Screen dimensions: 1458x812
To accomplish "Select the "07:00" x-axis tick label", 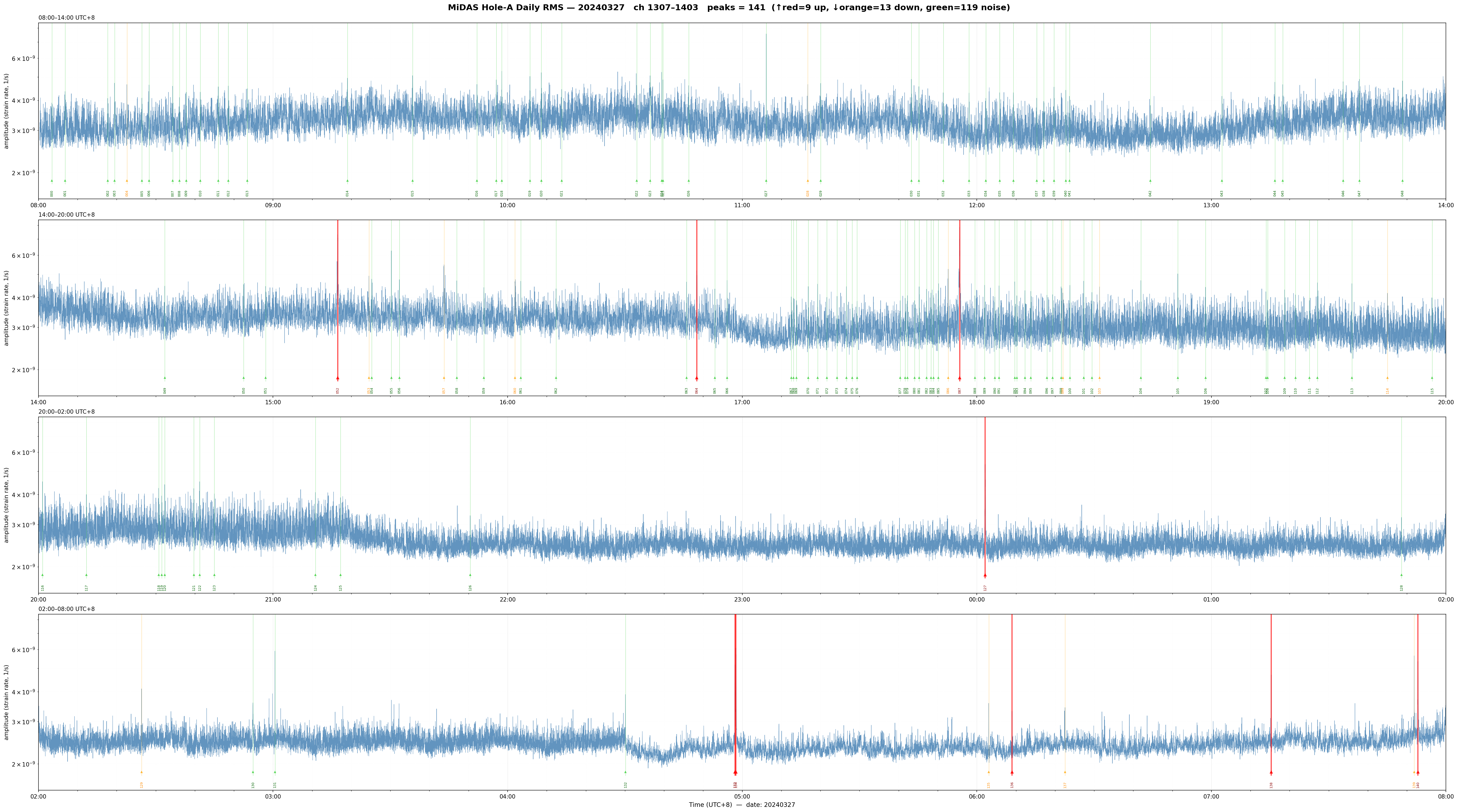I will point(1211,797).
